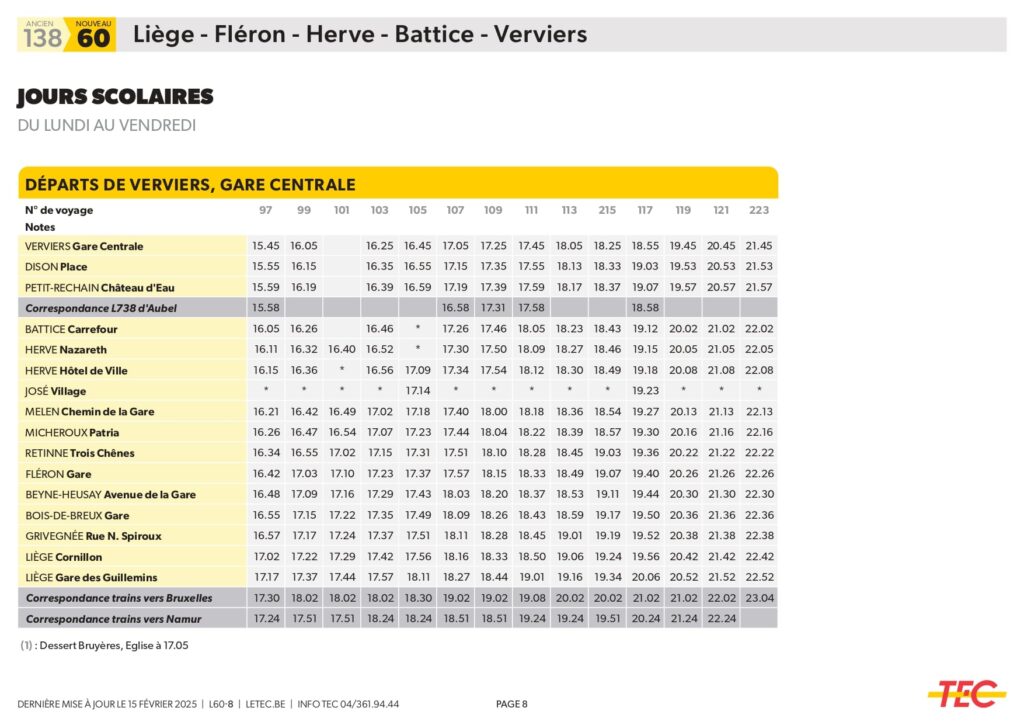The width and height of the screenshot is (1024, 725).
Task: Select voyage number 97 column header
Action: [265, 210]
